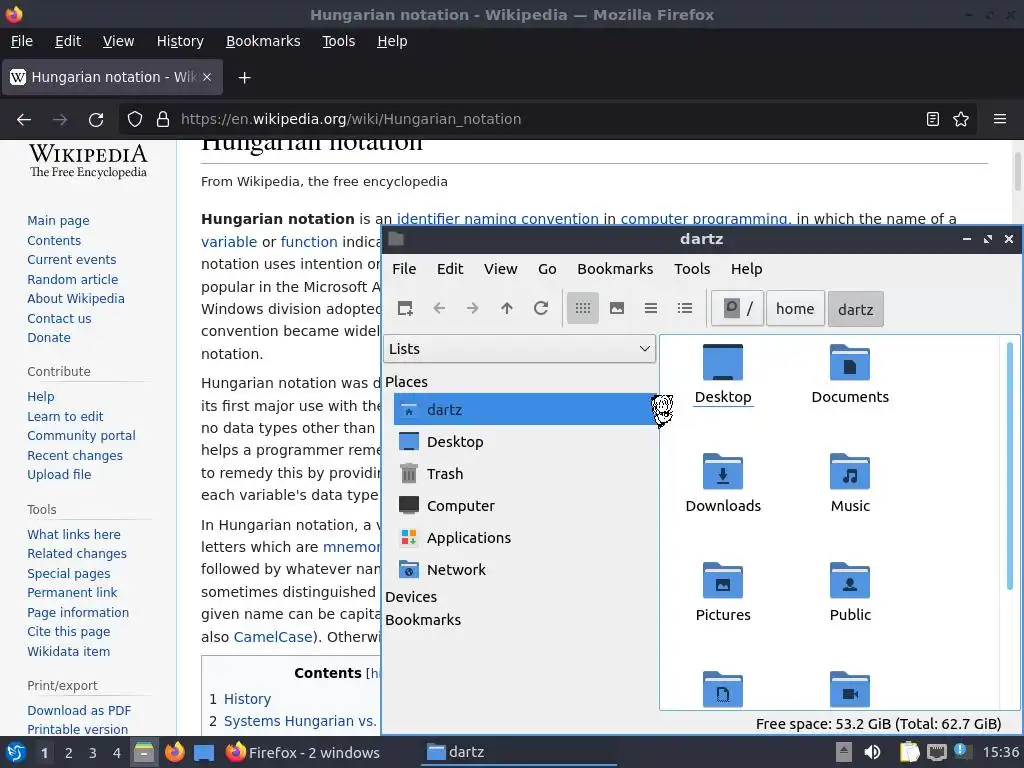Close the Hungarian notation tab
The width and height of the screenshot is (1024, 768).
207,77
